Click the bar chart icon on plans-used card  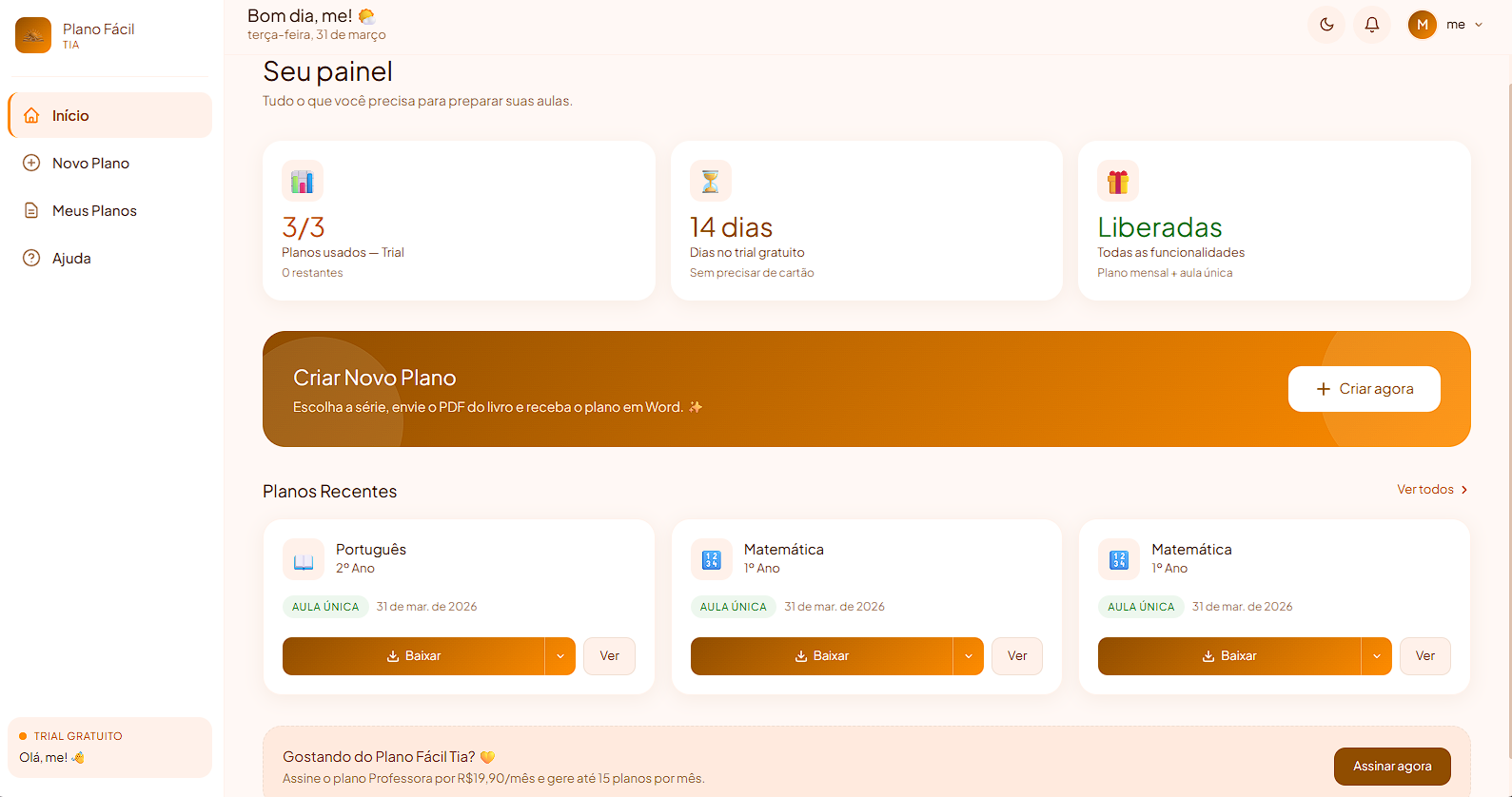[x=303, y=181]
